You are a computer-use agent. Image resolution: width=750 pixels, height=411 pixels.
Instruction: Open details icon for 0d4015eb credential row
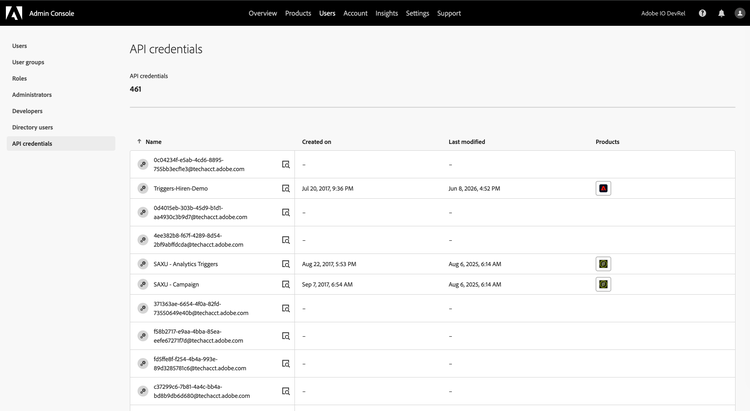[286, 212]
